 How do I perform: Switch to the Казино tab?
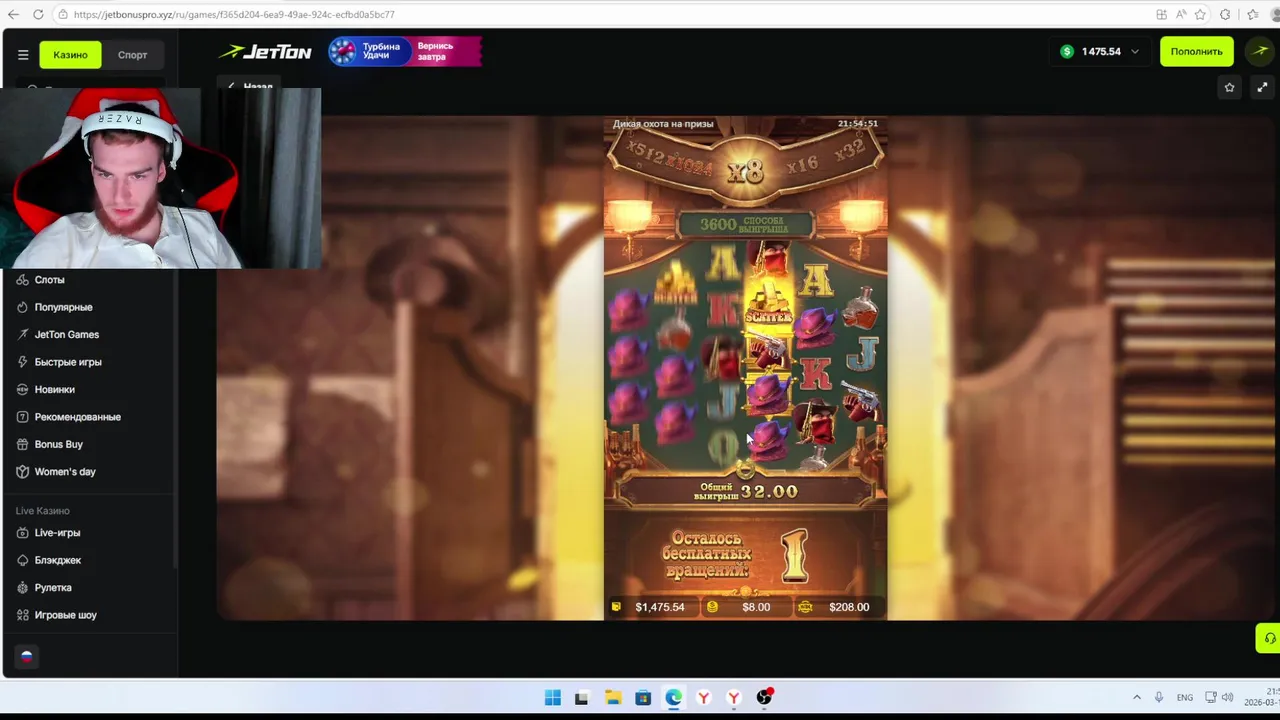coord(70,55)
